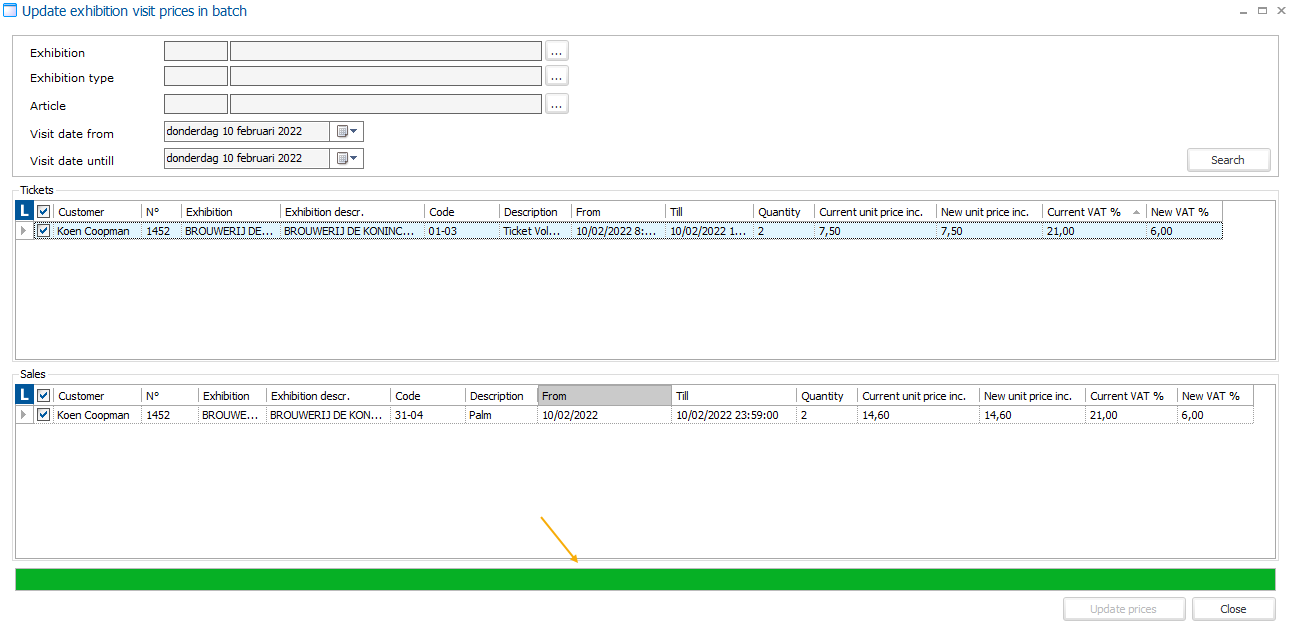
Task: Toggle select-all checkbox in Tickets header
Action: [x=43, y=212]
